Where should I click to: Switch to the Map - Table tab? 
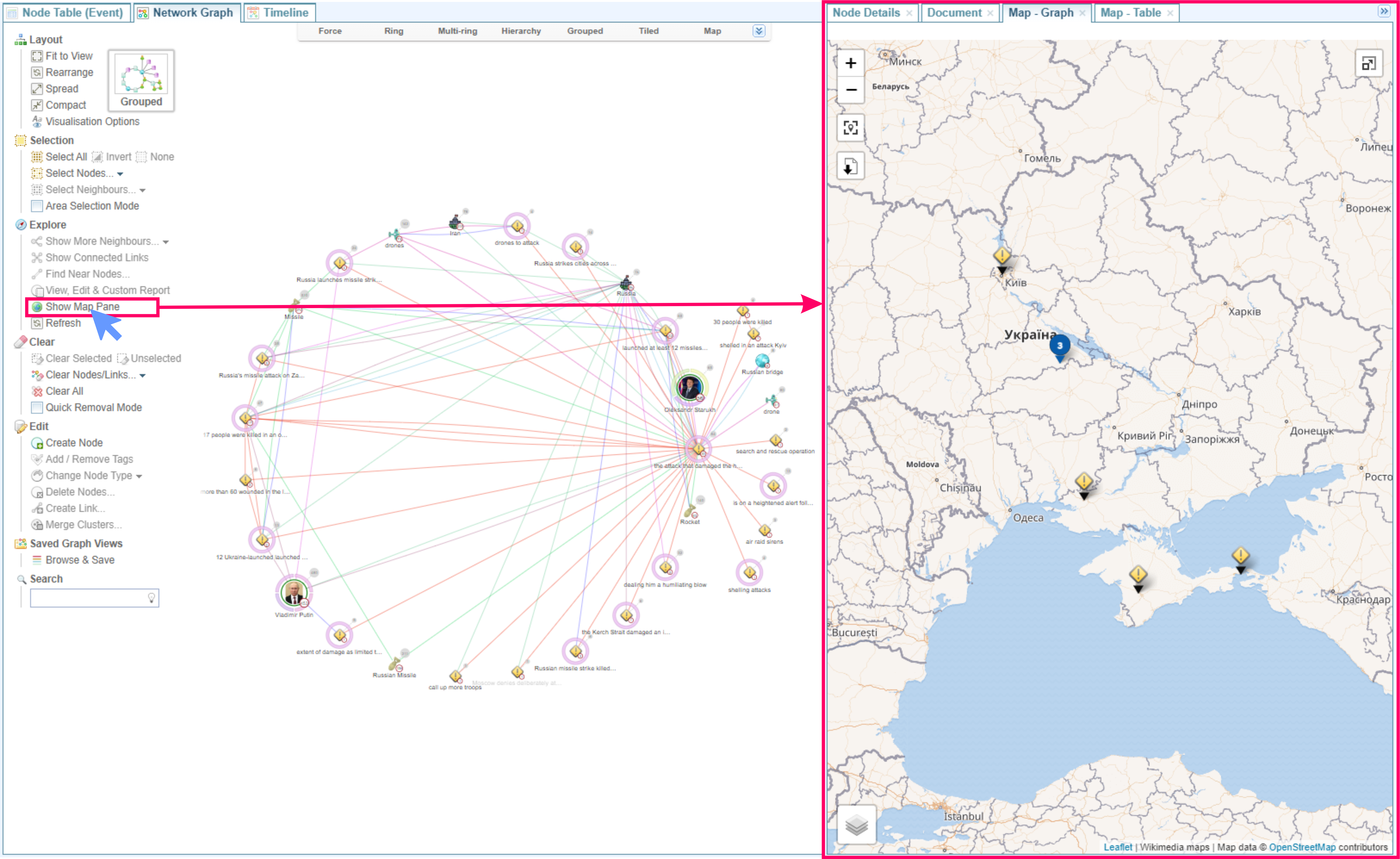coord(1130,12)
